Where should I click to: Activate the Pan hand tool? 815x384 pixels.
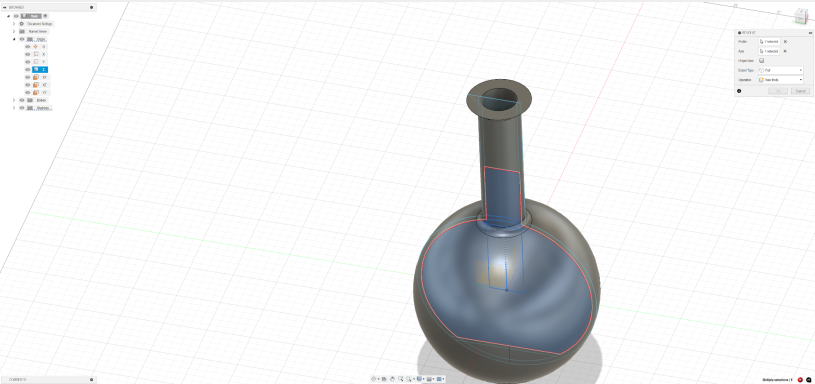tap(392, 379)
